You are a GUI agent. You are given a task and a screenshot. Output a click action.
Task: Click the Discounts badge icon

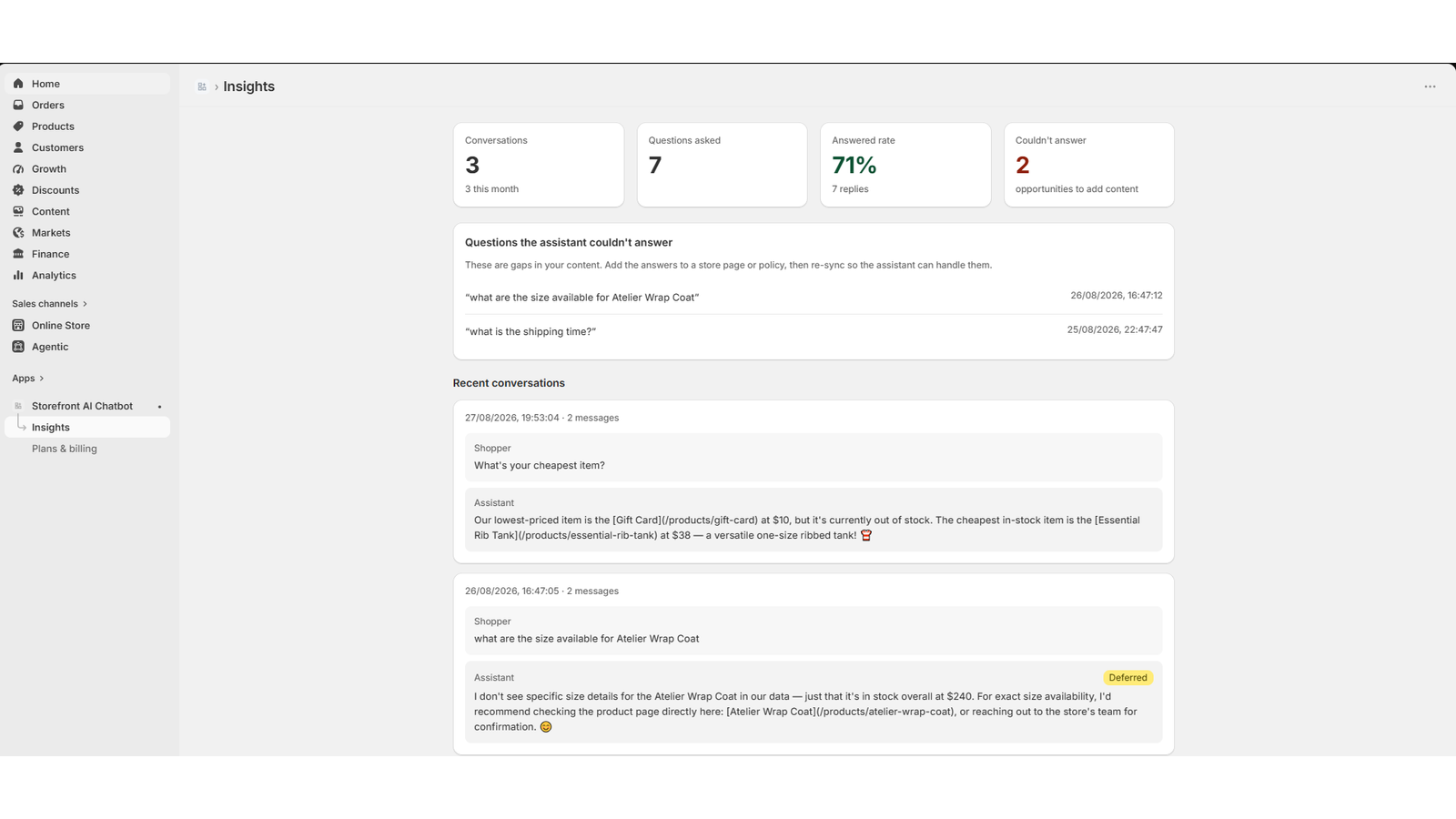[18, 190]
